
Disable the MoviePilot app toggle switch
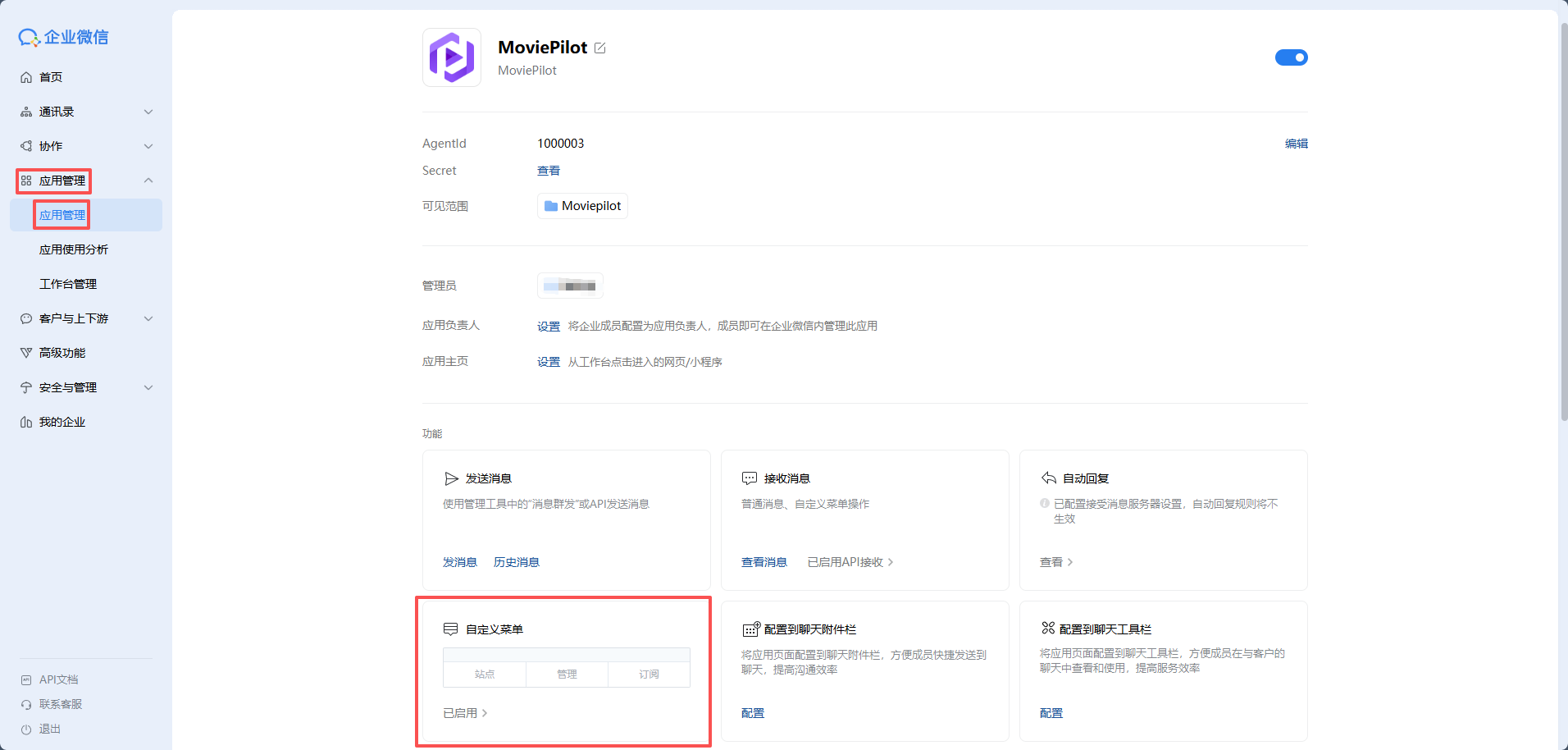(1291, 57)
